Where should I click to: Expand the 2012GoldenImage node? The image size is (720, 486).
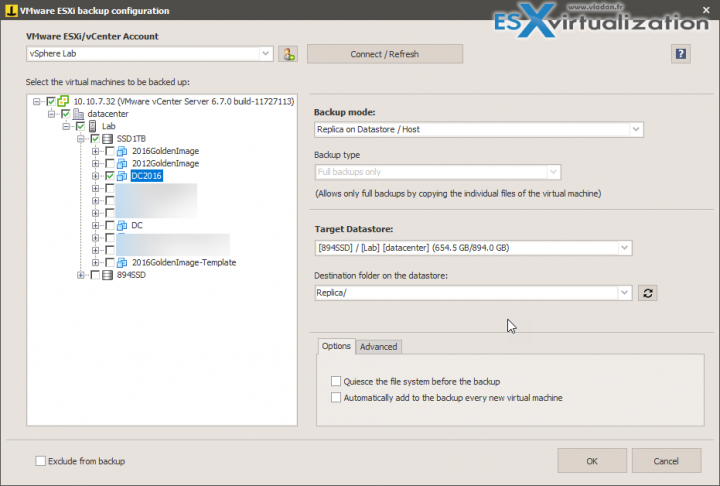click(x=95, y=163)
